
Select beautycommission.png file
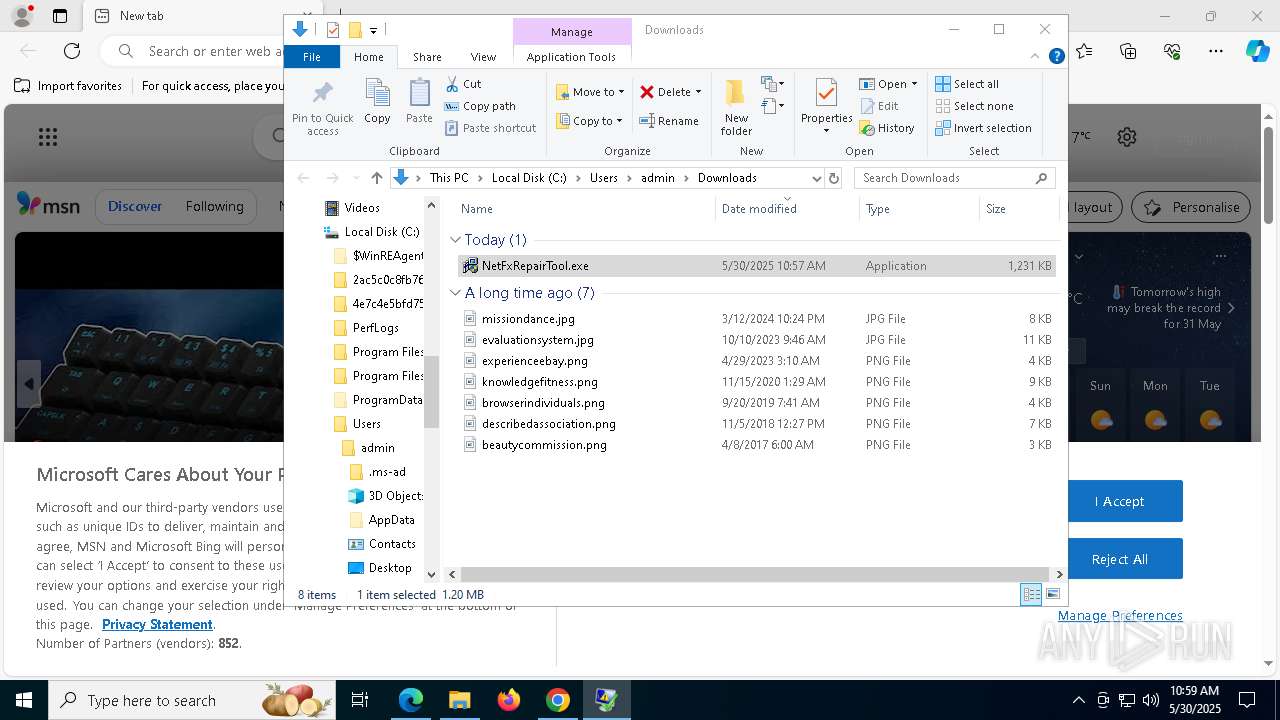tap(756, 445)
